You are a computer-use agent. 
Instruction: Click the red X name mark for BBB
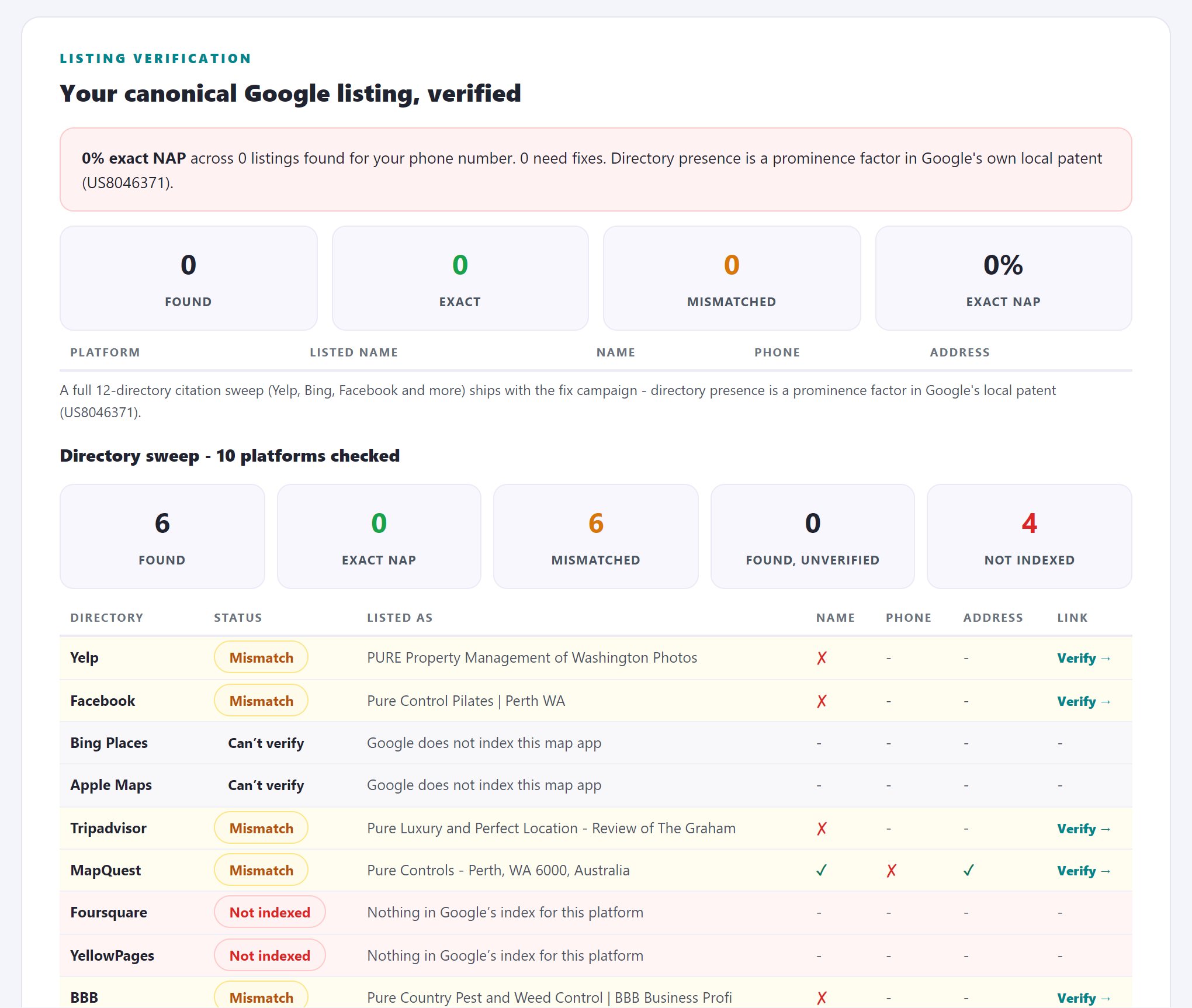pos(822,998)
